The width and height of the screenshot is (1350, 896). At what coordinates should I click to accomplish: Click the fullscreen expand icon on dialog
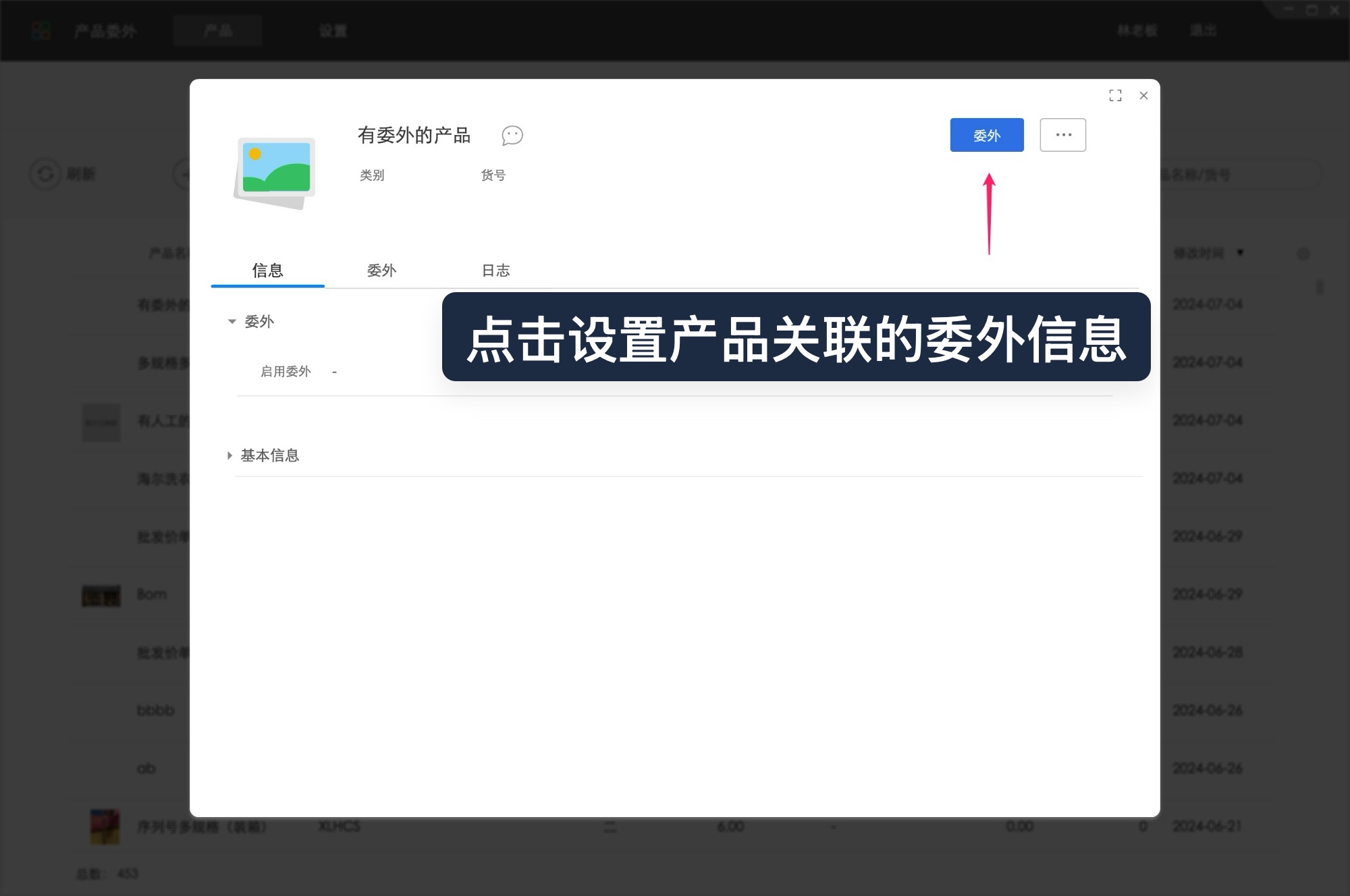(x=1115, y=96)
